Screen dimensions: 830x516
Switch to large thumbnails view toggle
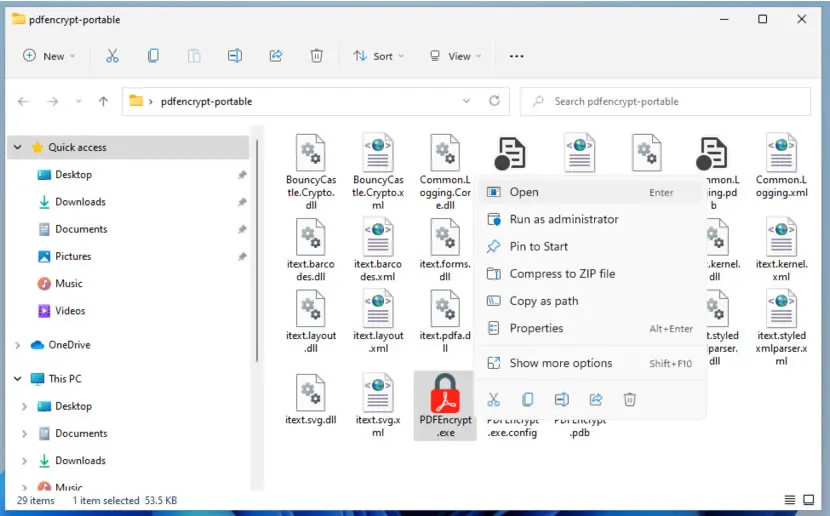[x=808, y=500]
